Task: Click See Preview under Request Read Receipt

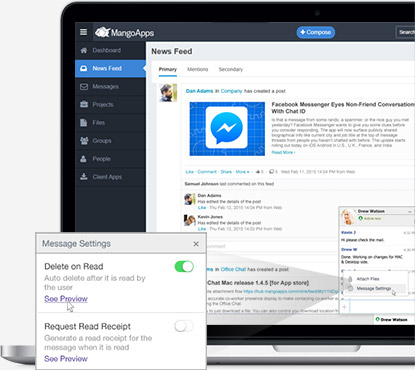Action: coord(66,359)
